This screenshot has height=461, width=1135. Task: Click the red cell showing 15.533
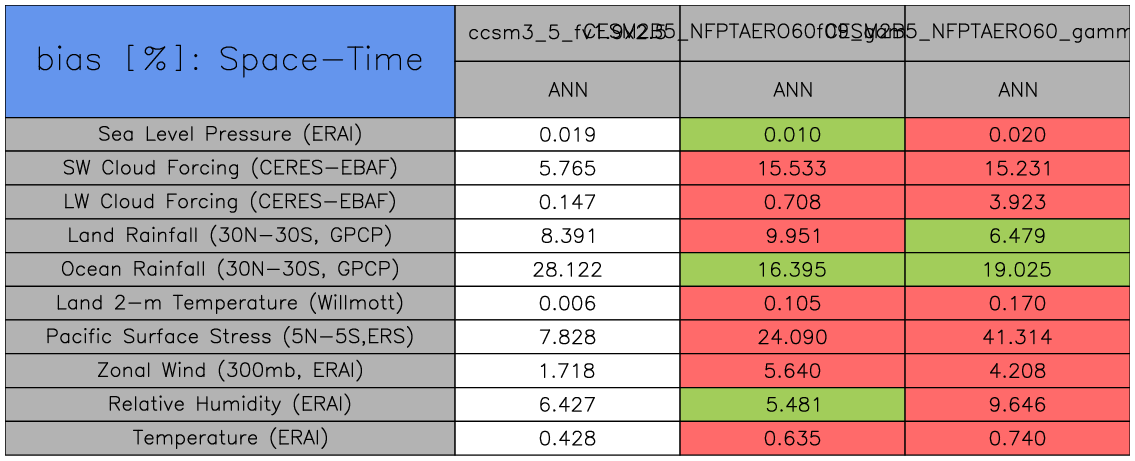[792, 168]
